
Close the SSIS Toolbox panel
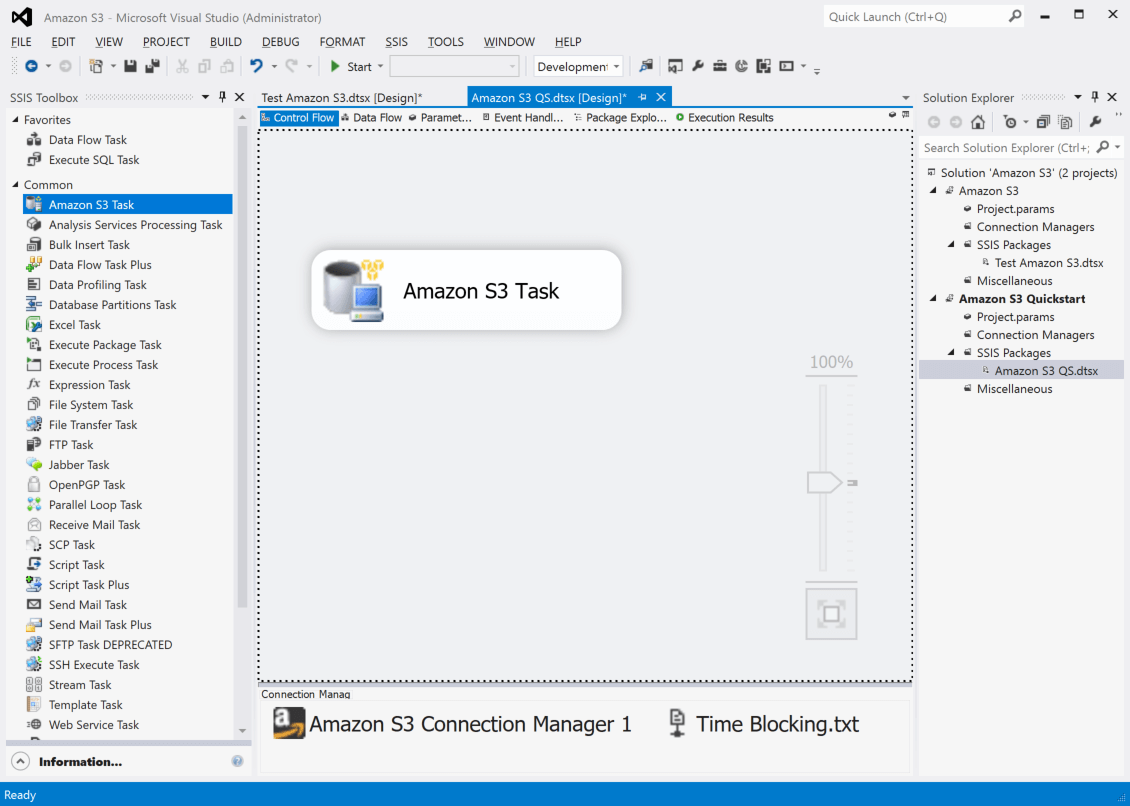[239, 97]
